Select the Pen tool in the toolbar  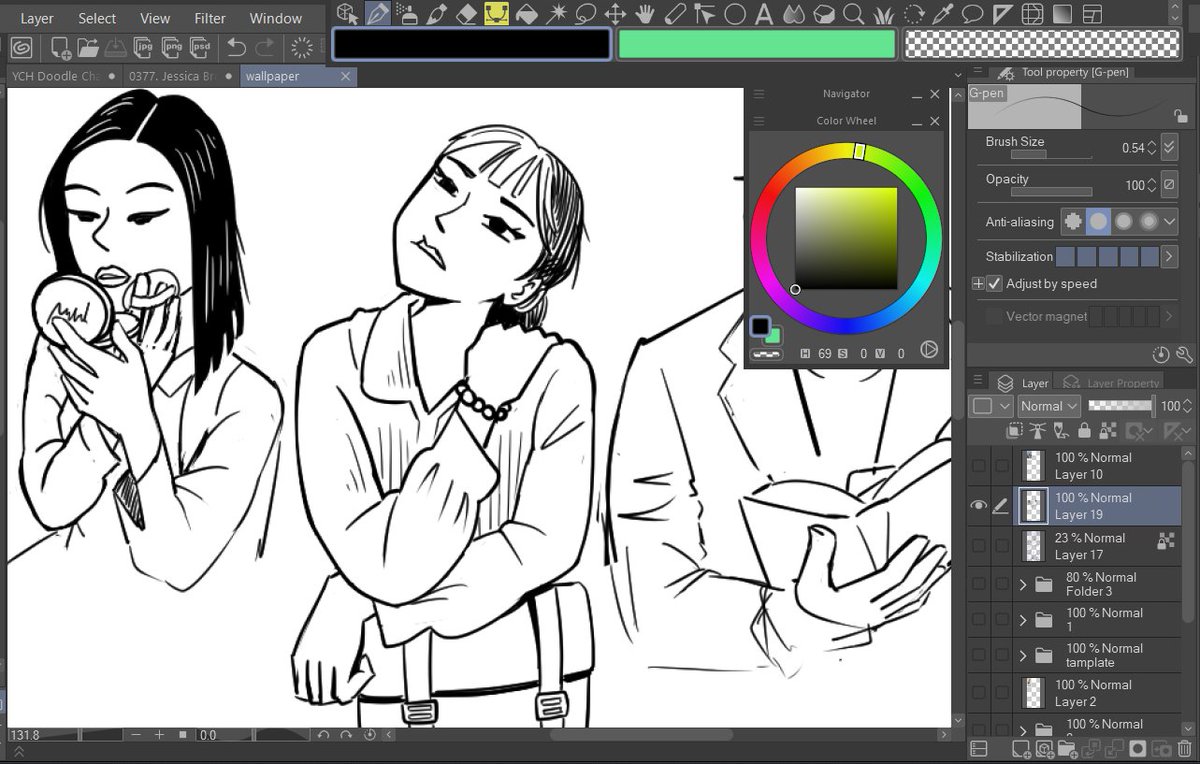pos(377,14)
